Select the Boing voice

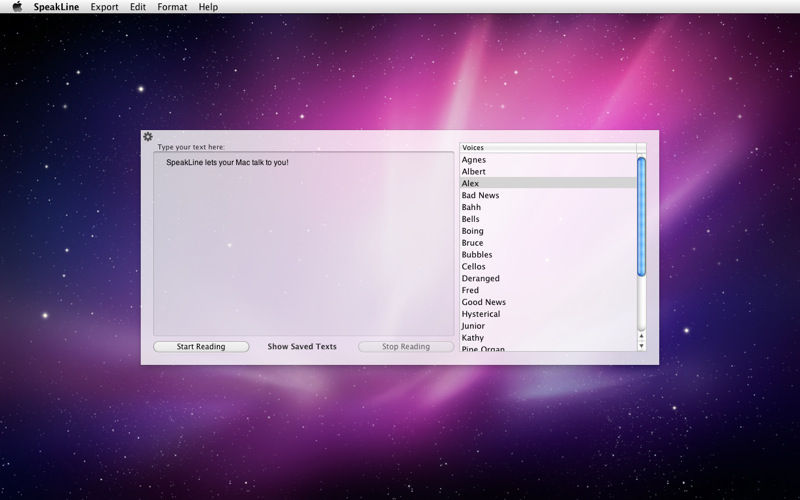coord(548,231)
